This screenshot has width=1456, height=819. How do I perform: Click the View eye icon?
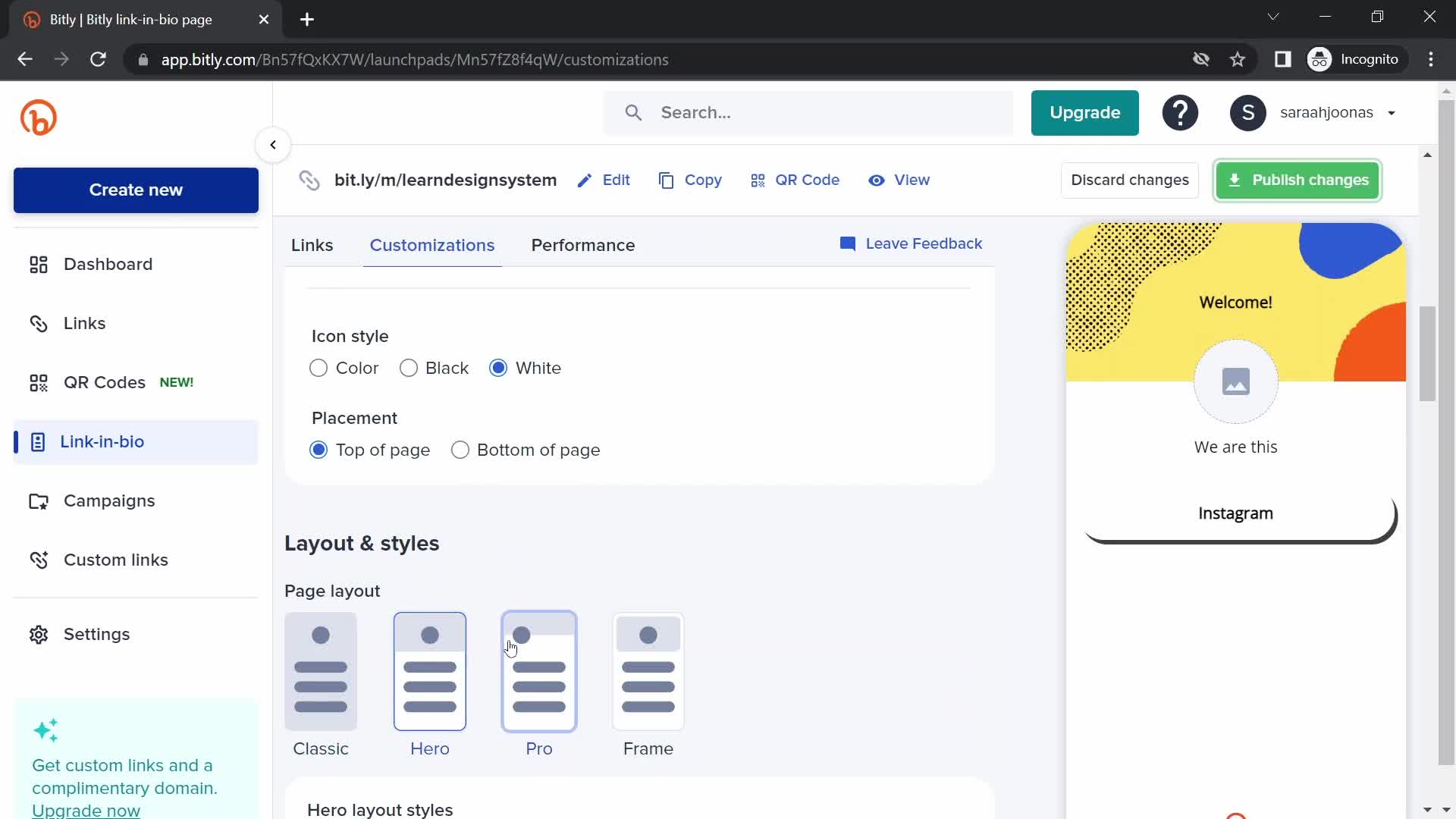[877, 180]
